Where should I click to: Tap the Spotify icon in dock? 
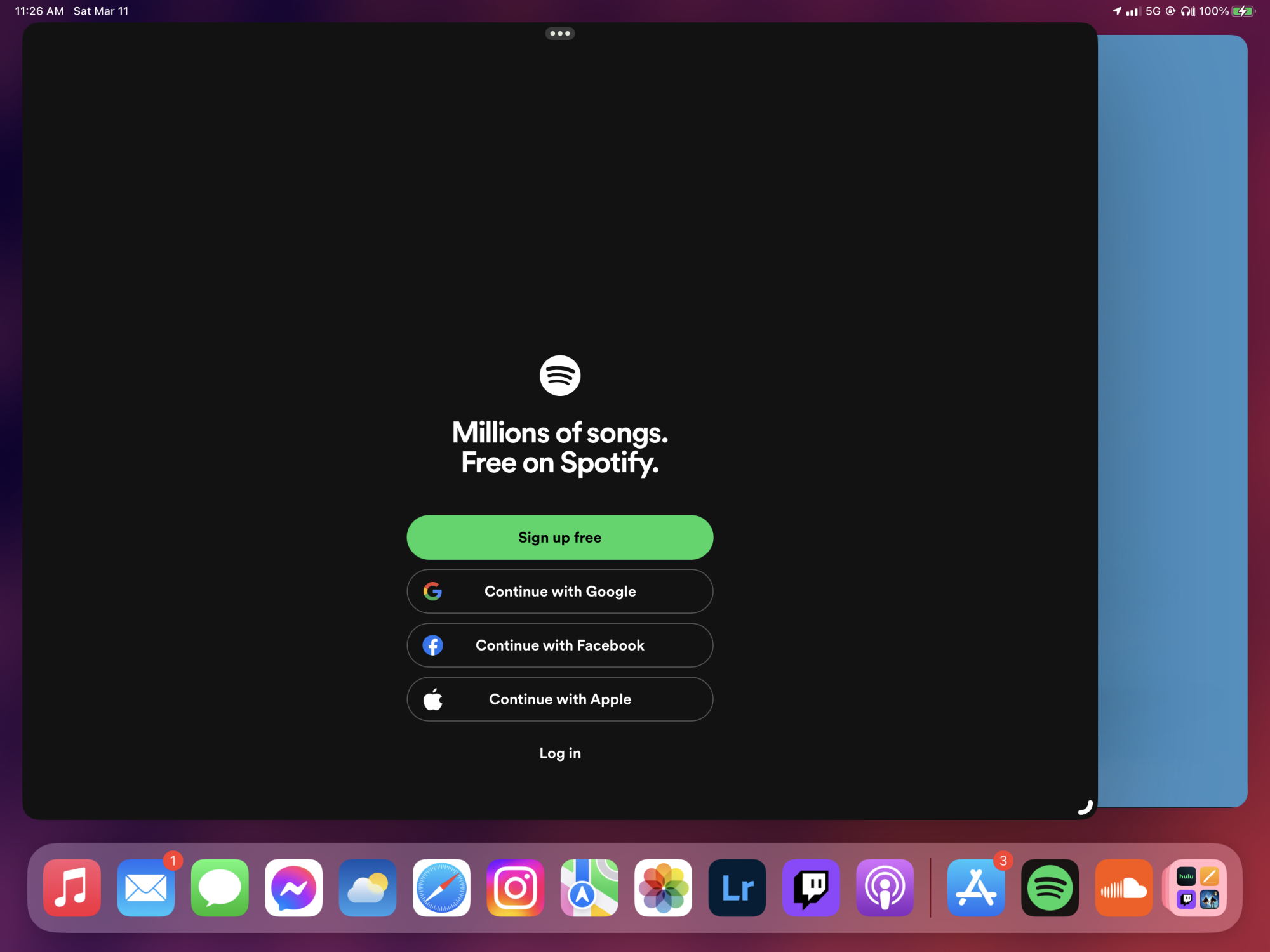[1050, 888]
